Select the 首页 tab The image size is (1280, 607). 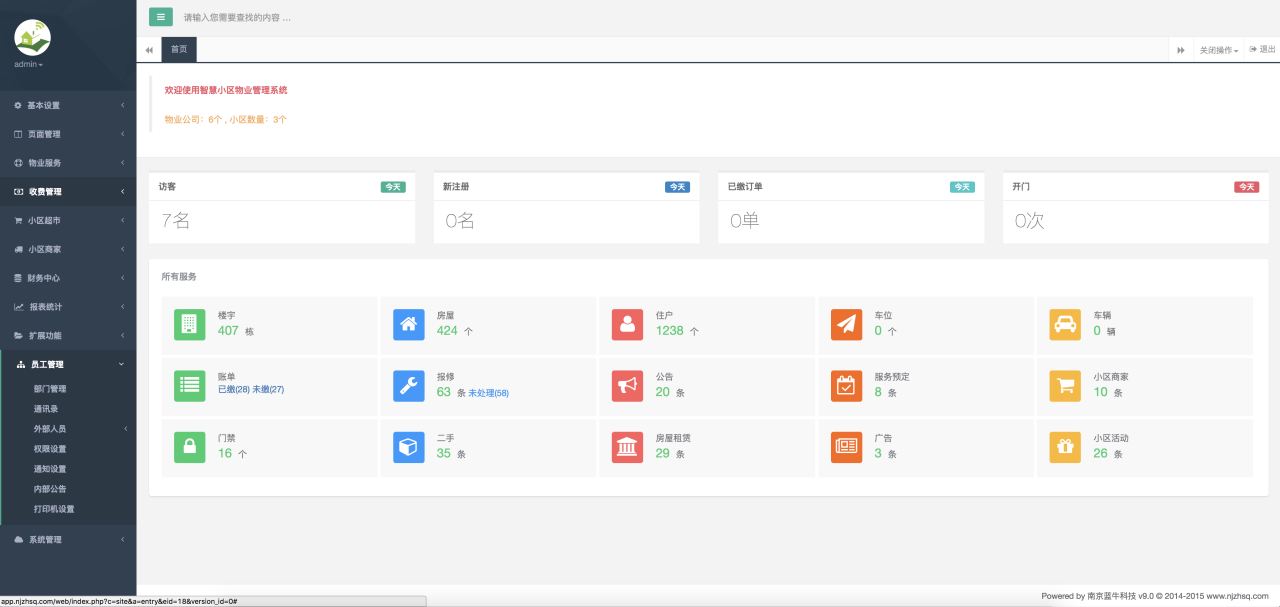[x=179, y=50]
